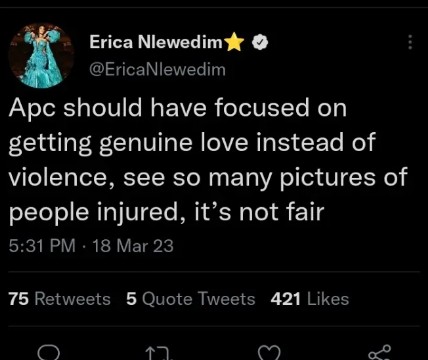Click 'getting genuine love' text line
The height and width of the screenshot is (360, 428).
click(x=128, y=143)
